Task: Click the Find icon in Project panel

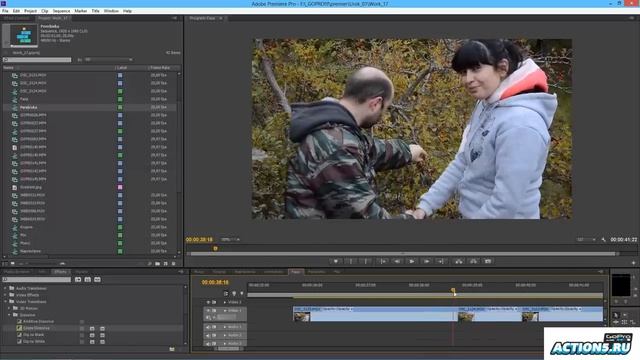Action: tap(149, 264)
